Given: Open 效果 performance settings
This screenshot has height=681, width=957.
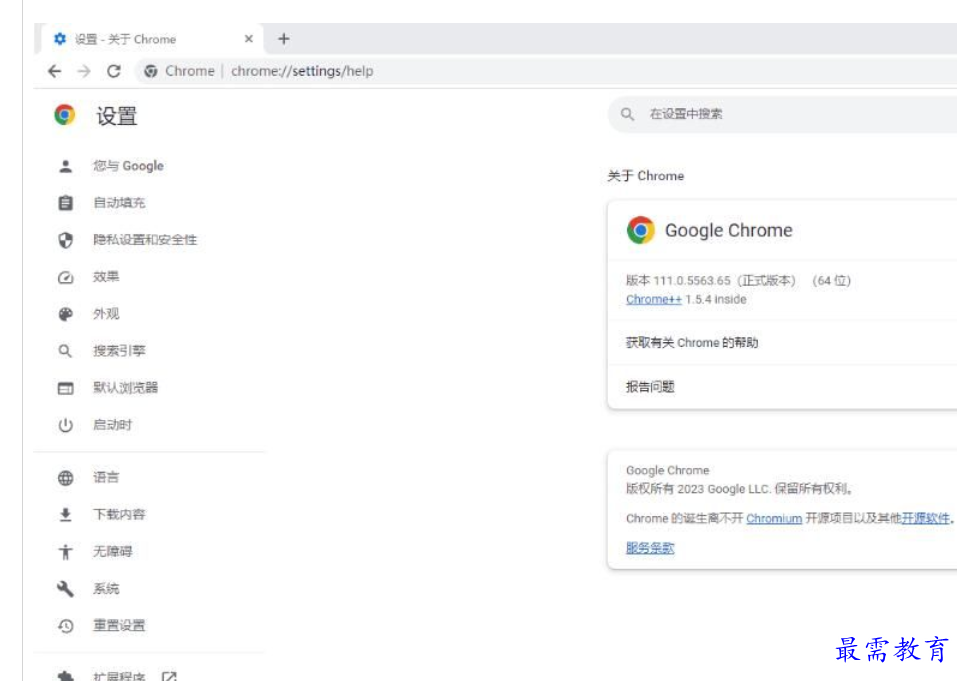Looking at the screenshot, I should [x=106, y=277].
